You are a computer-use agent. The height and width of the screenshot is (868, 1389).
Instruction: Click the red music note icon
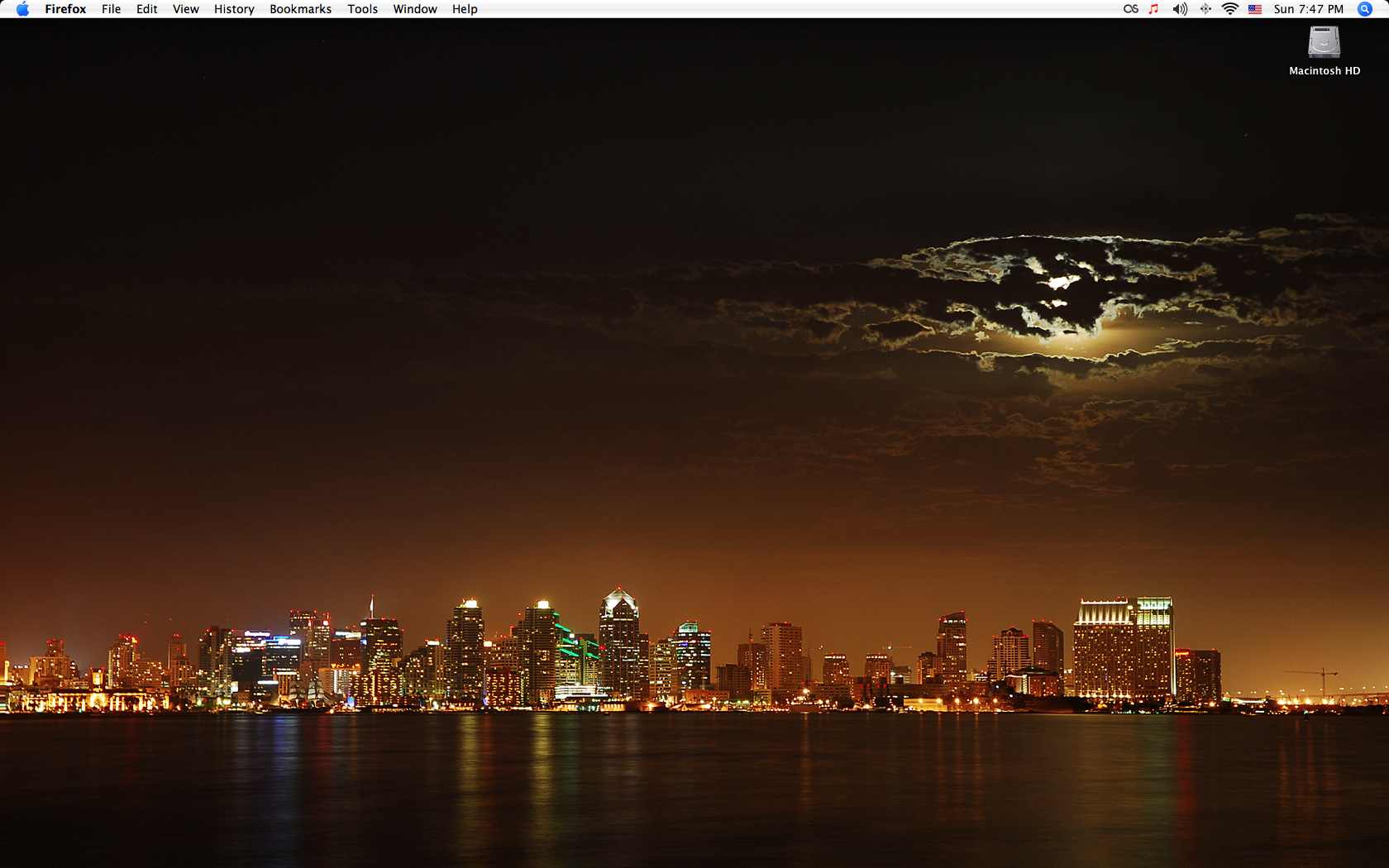point(1153,9)
